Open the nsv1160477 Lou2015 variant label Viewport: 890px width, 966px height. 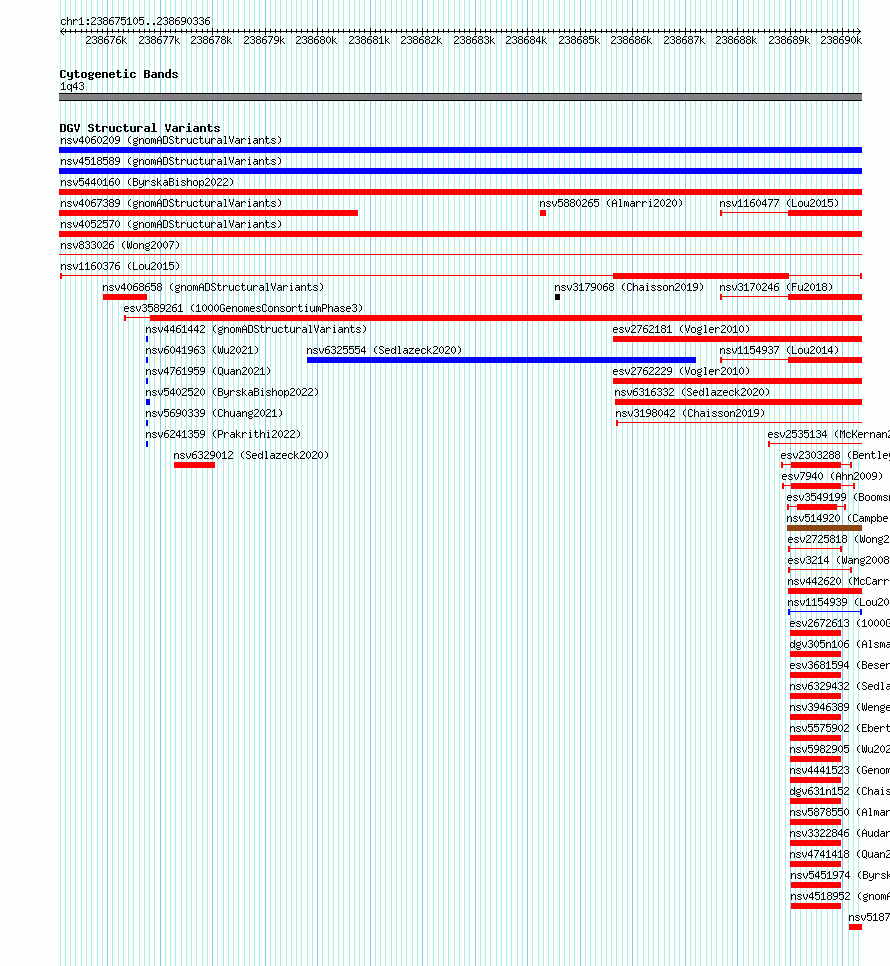click(x=779, y=203)
